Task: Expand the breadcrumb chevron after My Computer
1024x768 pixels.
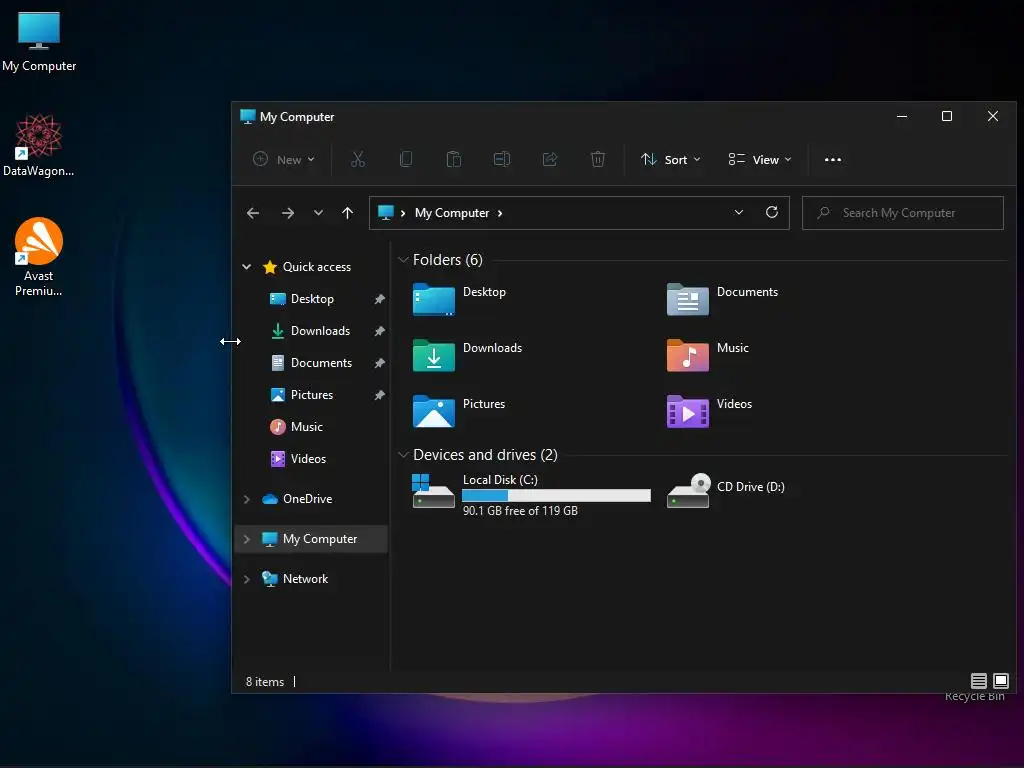Action: pos(500,213)
